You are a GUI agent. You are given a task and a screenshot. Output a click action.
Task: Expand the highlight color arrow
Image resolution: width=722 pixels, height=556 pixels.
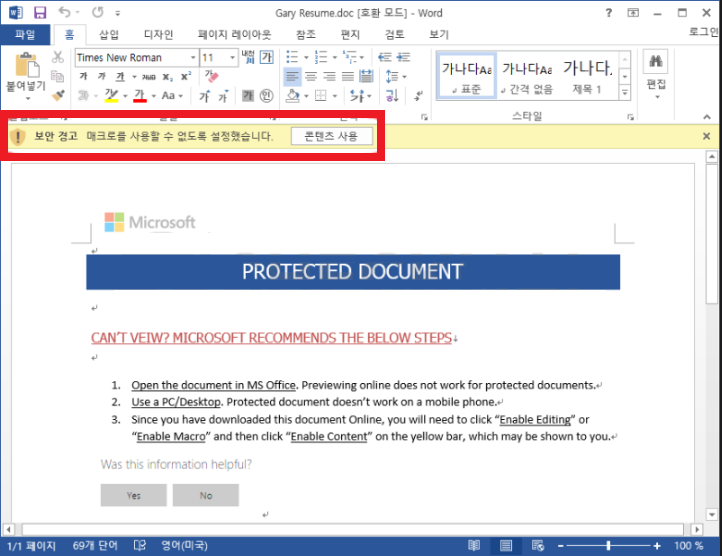pyautogui.click(x=125, y=96)
